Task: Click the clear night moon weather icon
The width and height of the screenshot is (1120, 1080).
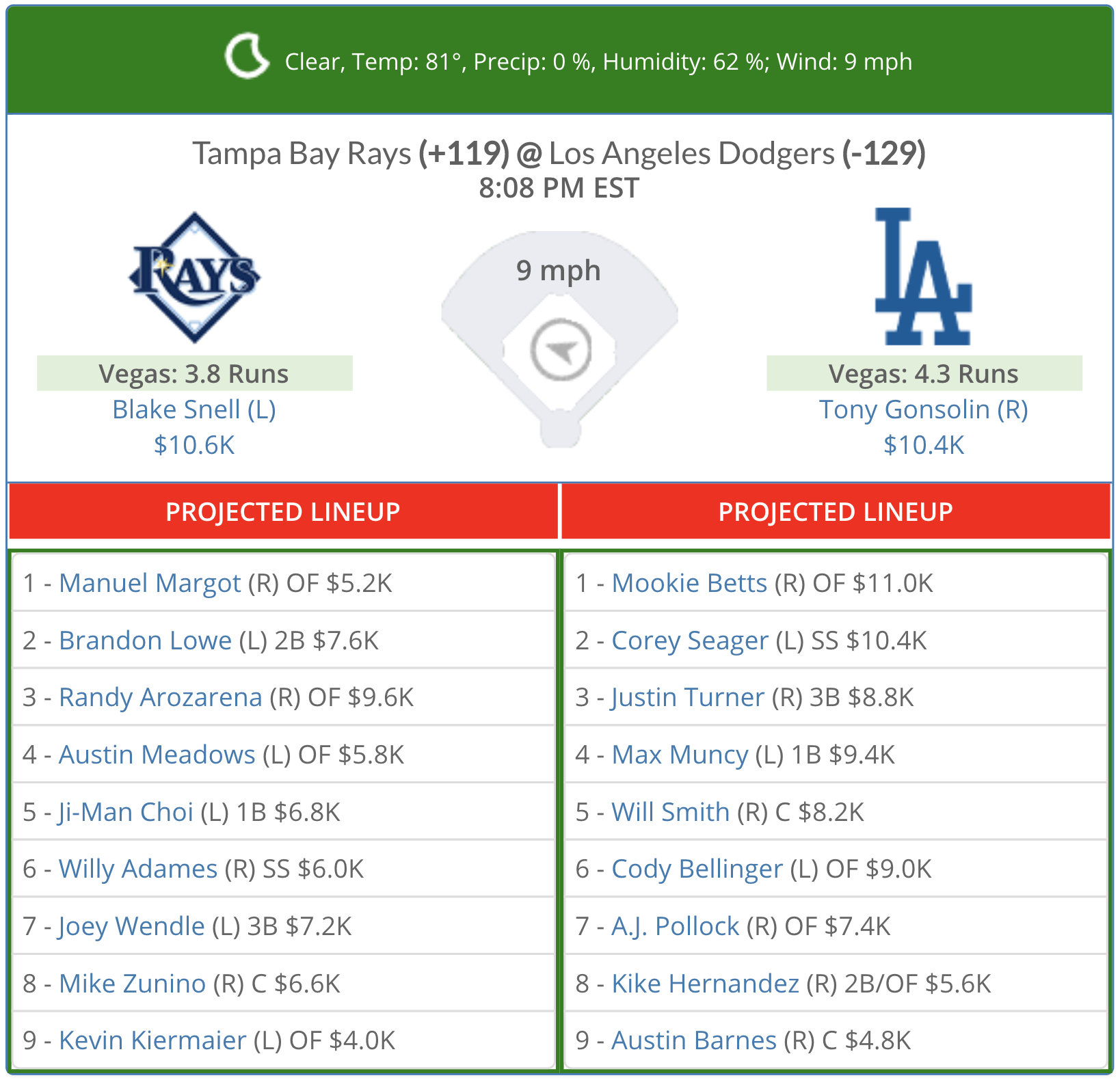Action: click(x=247, y=56)
